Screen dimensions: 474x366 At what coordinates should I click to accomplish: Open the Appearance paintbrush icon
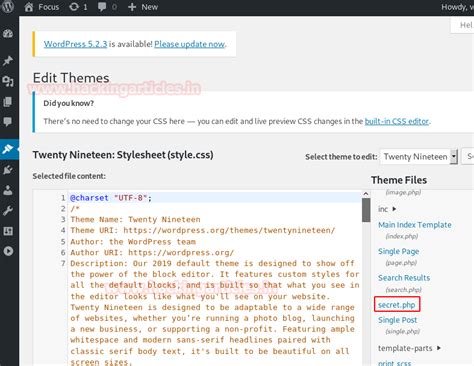[8, 149]
